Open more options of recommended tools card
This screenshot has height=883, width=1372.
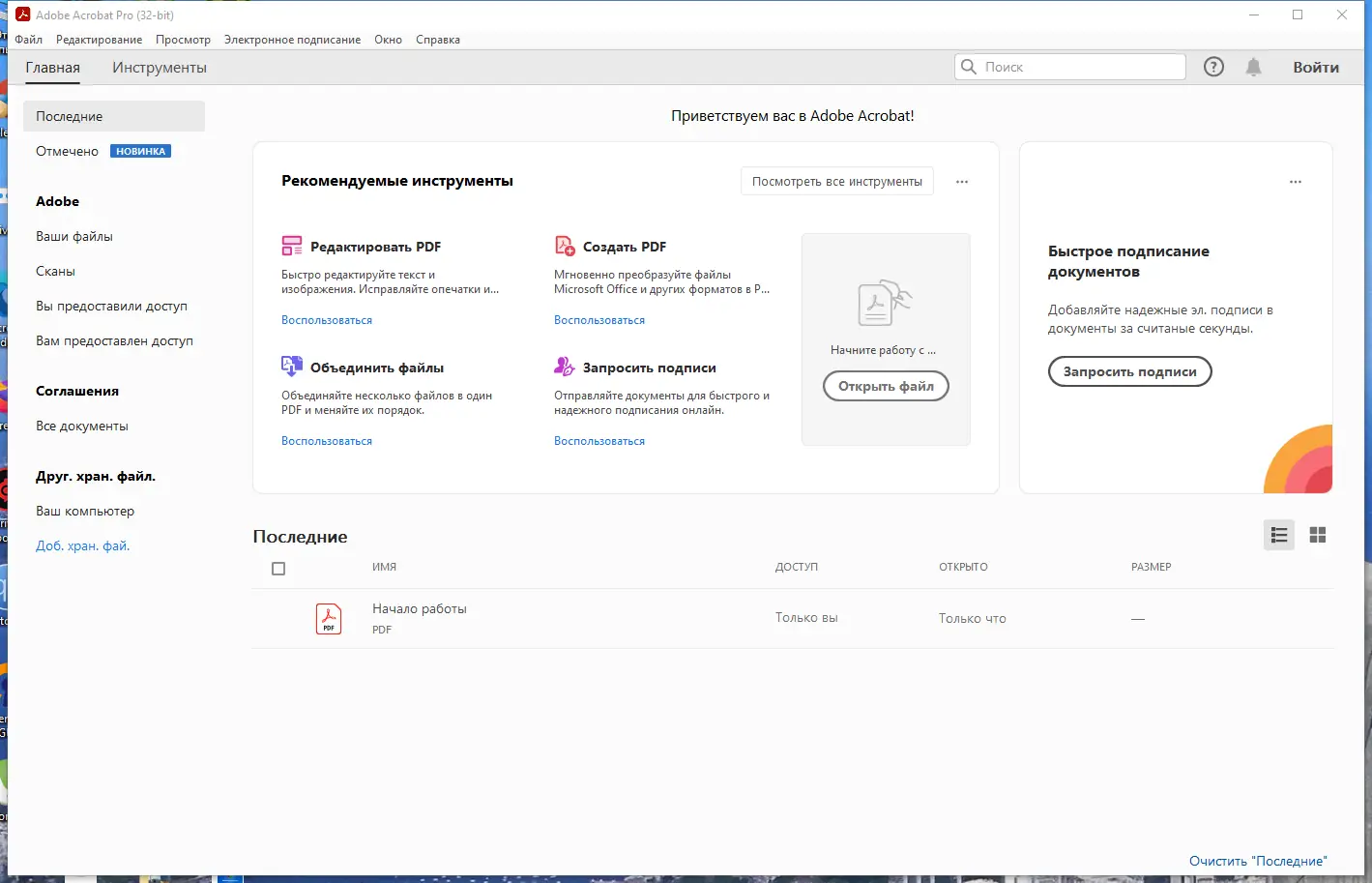pyautogui.click(x=962, y=182)
